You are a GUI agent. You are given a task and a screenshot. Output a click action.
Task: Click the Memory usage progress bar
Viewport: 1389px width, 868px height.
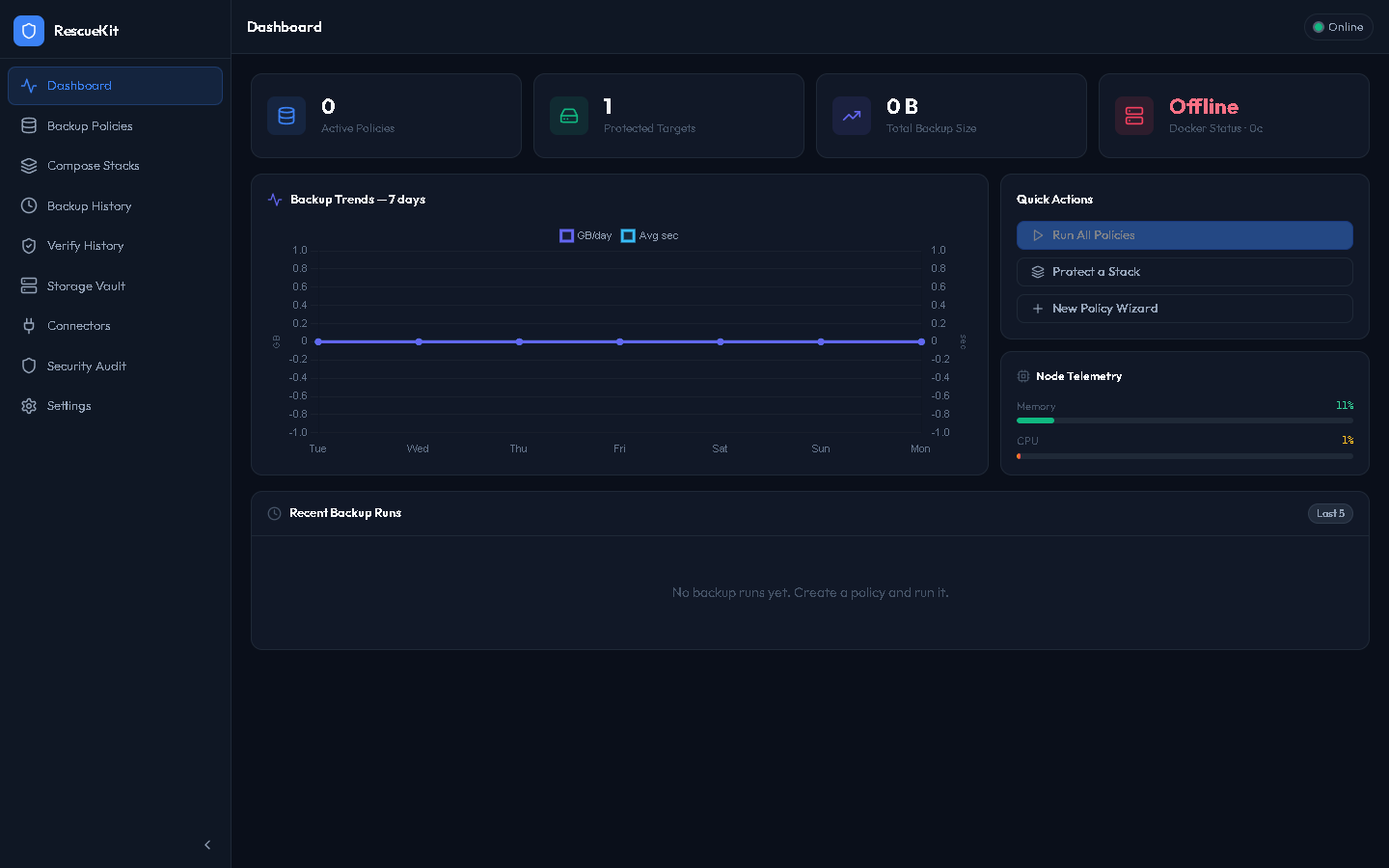tap(1185, 420)
